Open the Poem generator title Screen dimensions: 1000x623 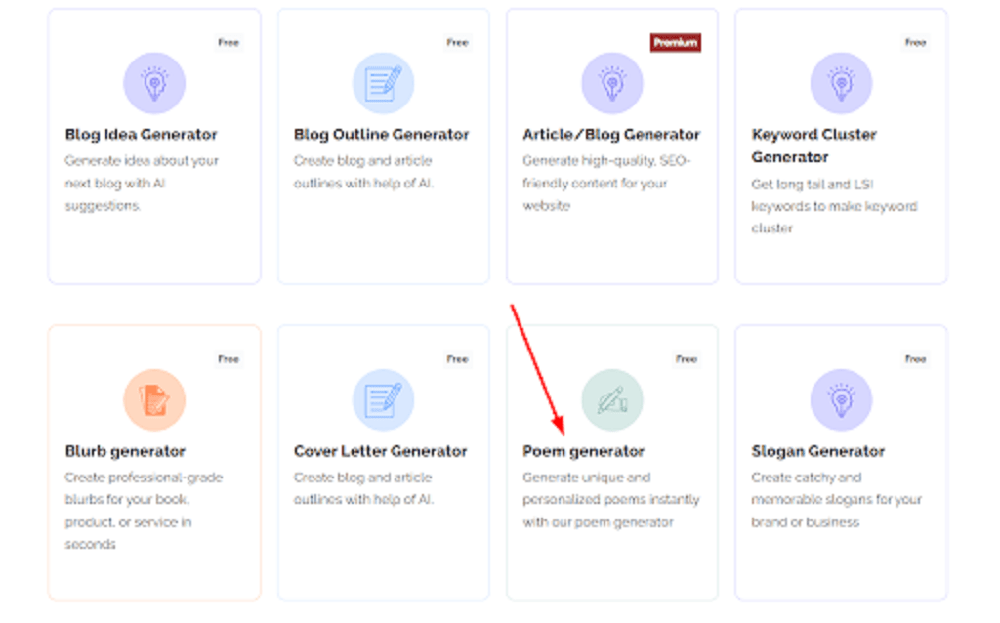coord(583,452)
